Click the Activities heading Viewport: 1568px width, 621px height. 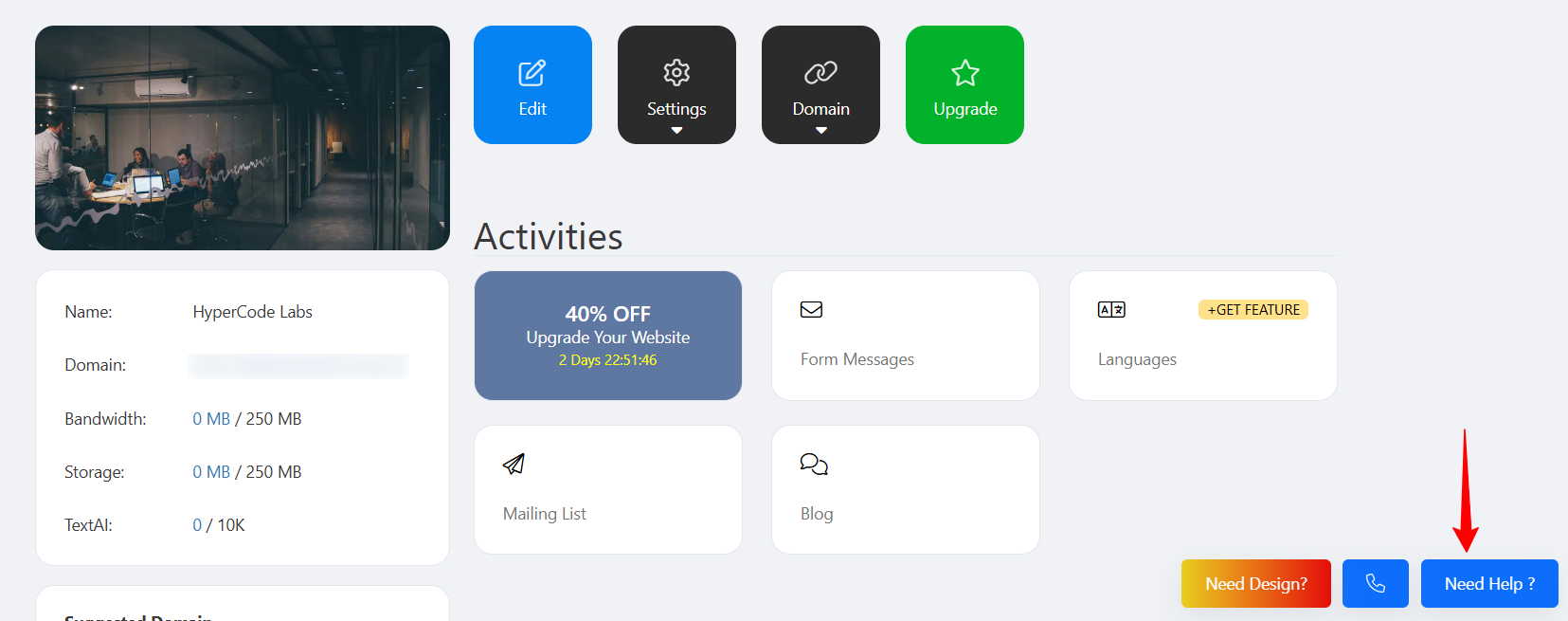[x=549, y=236]
